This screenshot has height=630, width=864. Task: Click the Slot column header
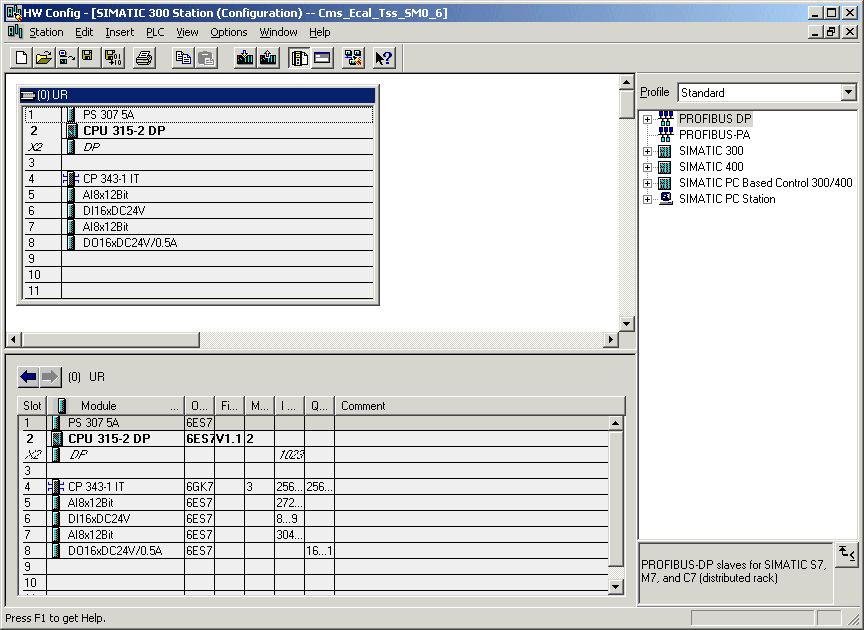[x=32, y=406]
